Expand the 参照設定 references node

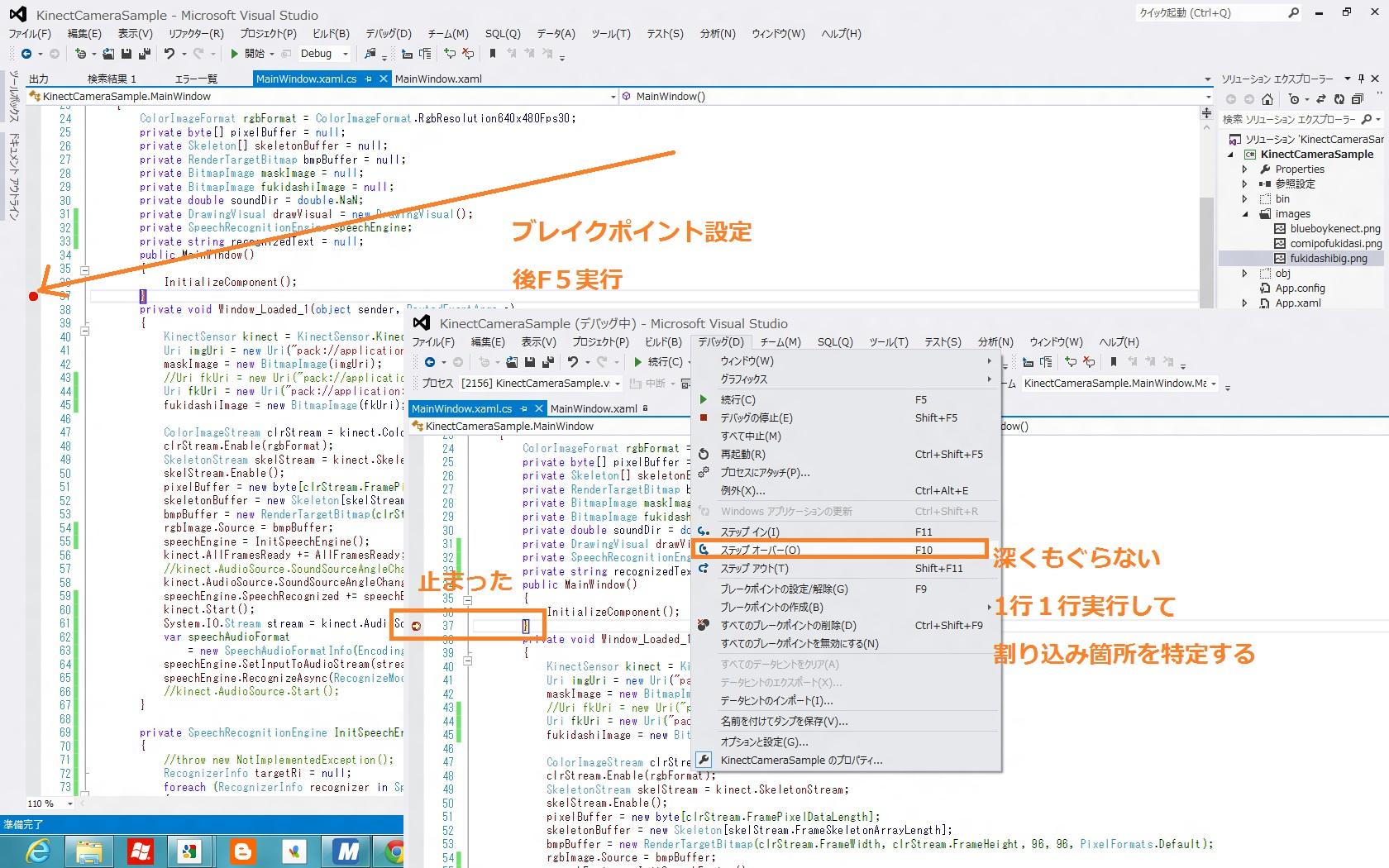pos(1245,184)
